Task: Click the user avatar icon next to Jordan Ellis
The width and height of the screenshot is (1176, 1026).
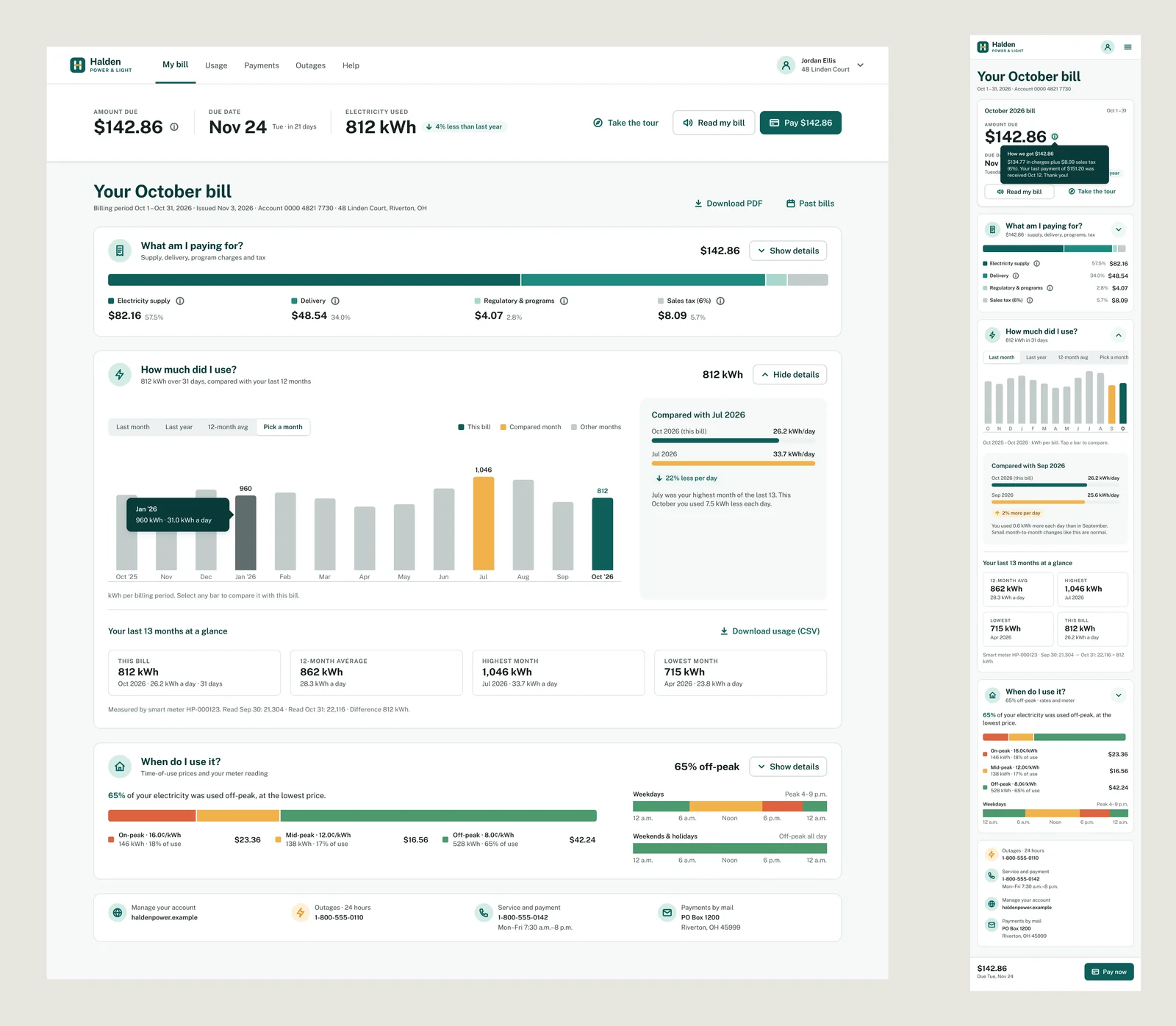Action: (x=786, y=65)
